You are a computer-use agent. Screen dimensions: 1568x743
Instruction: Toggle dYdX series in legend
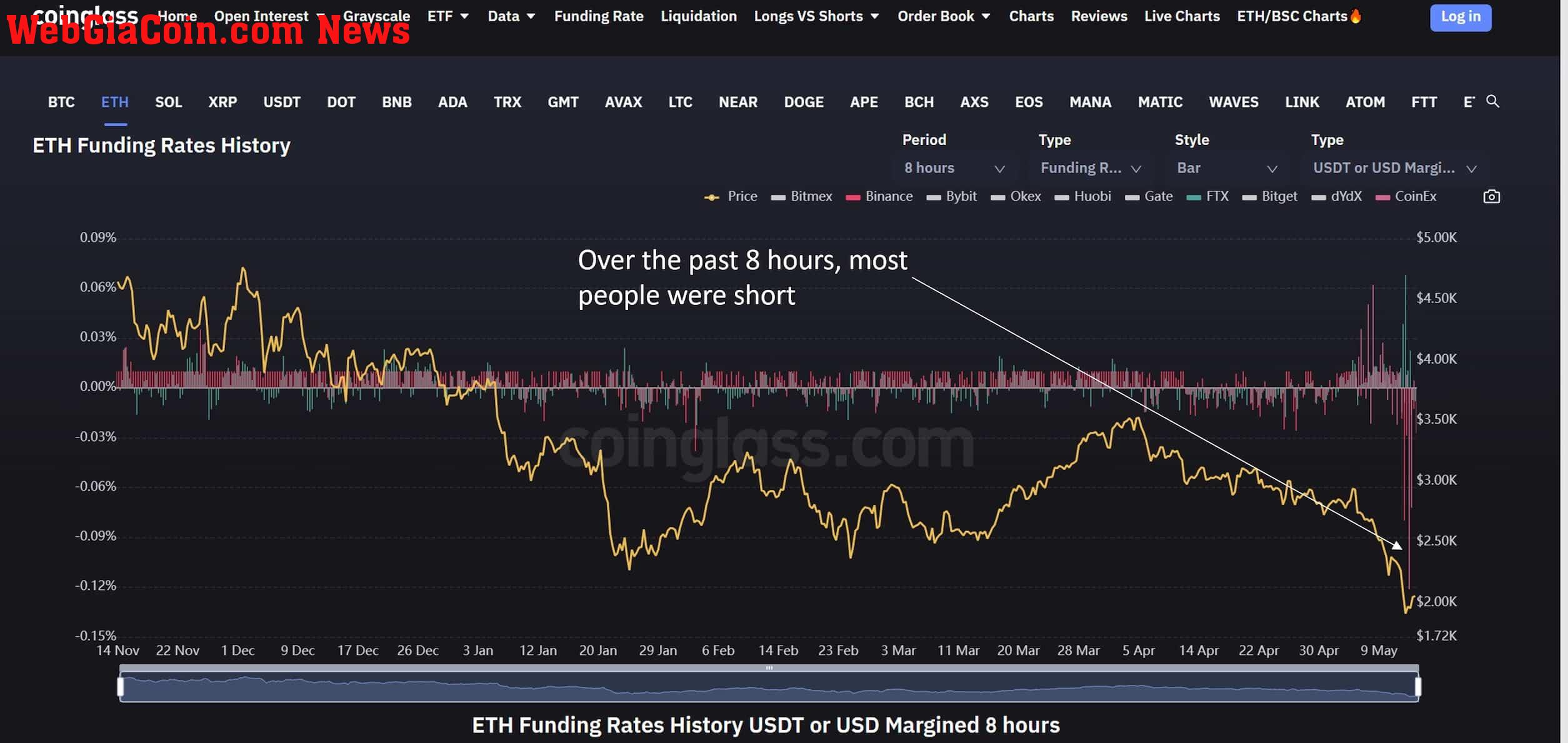coord(1336,196)
